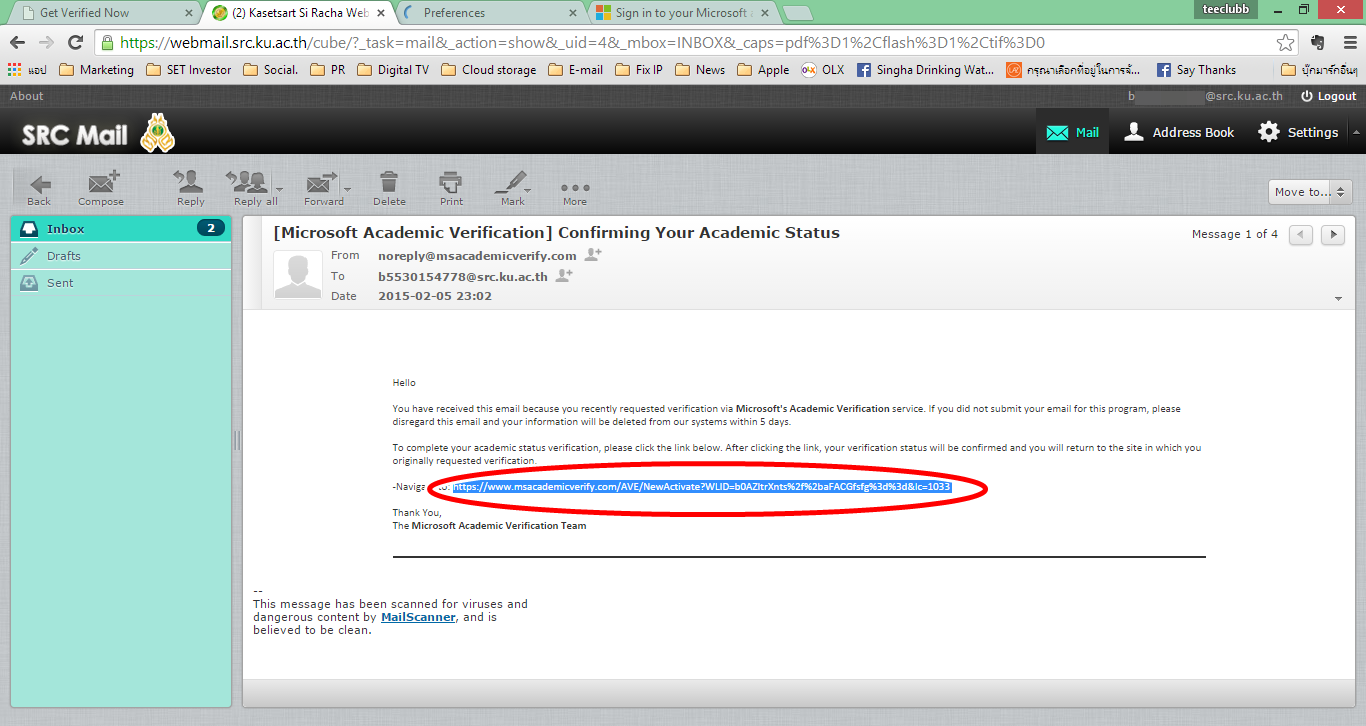Open Apple bookmarks folder
Viewport: 1366px width, 726px height.
click(763, 70)
